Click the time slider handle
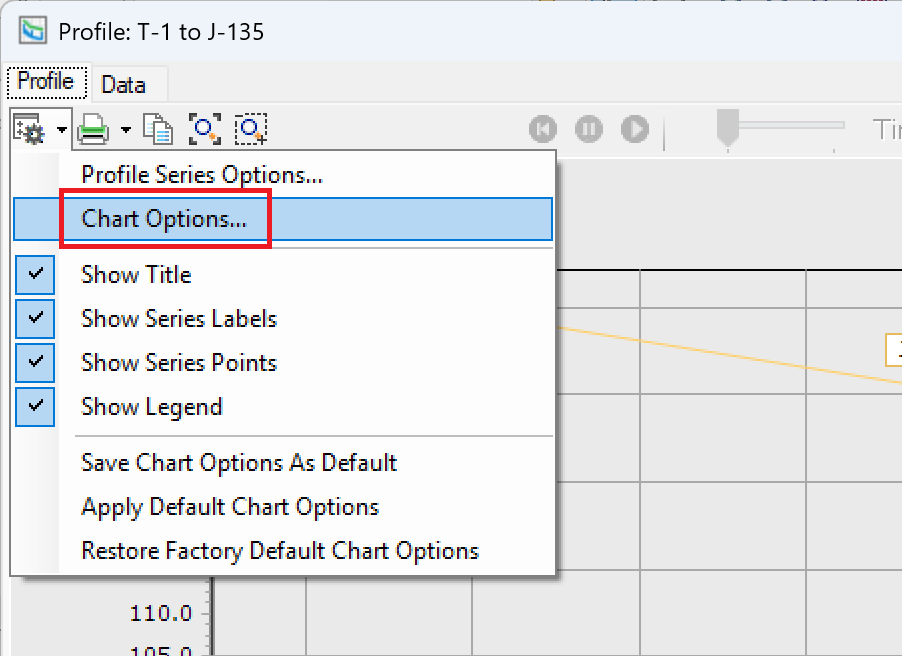This screenshot has height=656, width=902. tap(727, 126)
